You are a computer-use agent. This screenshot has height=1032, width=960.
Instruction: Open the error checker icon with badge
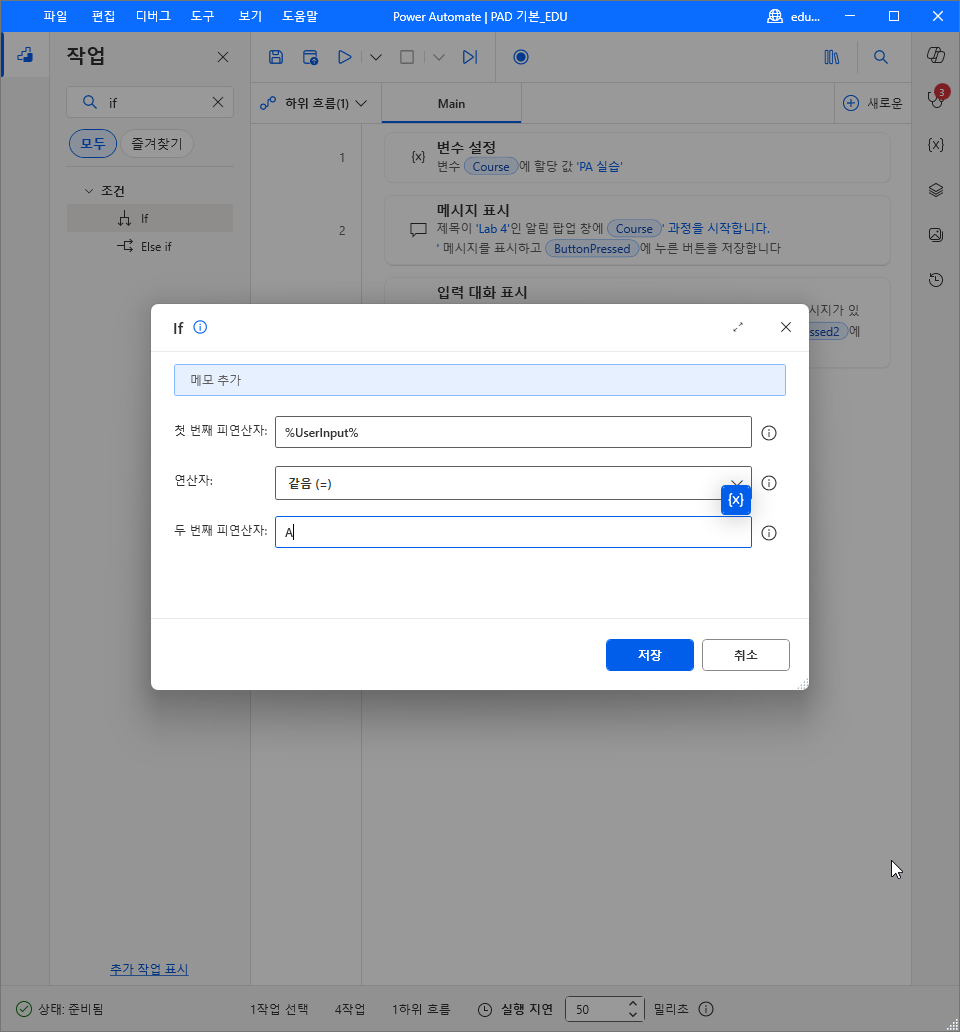[936, 99]
